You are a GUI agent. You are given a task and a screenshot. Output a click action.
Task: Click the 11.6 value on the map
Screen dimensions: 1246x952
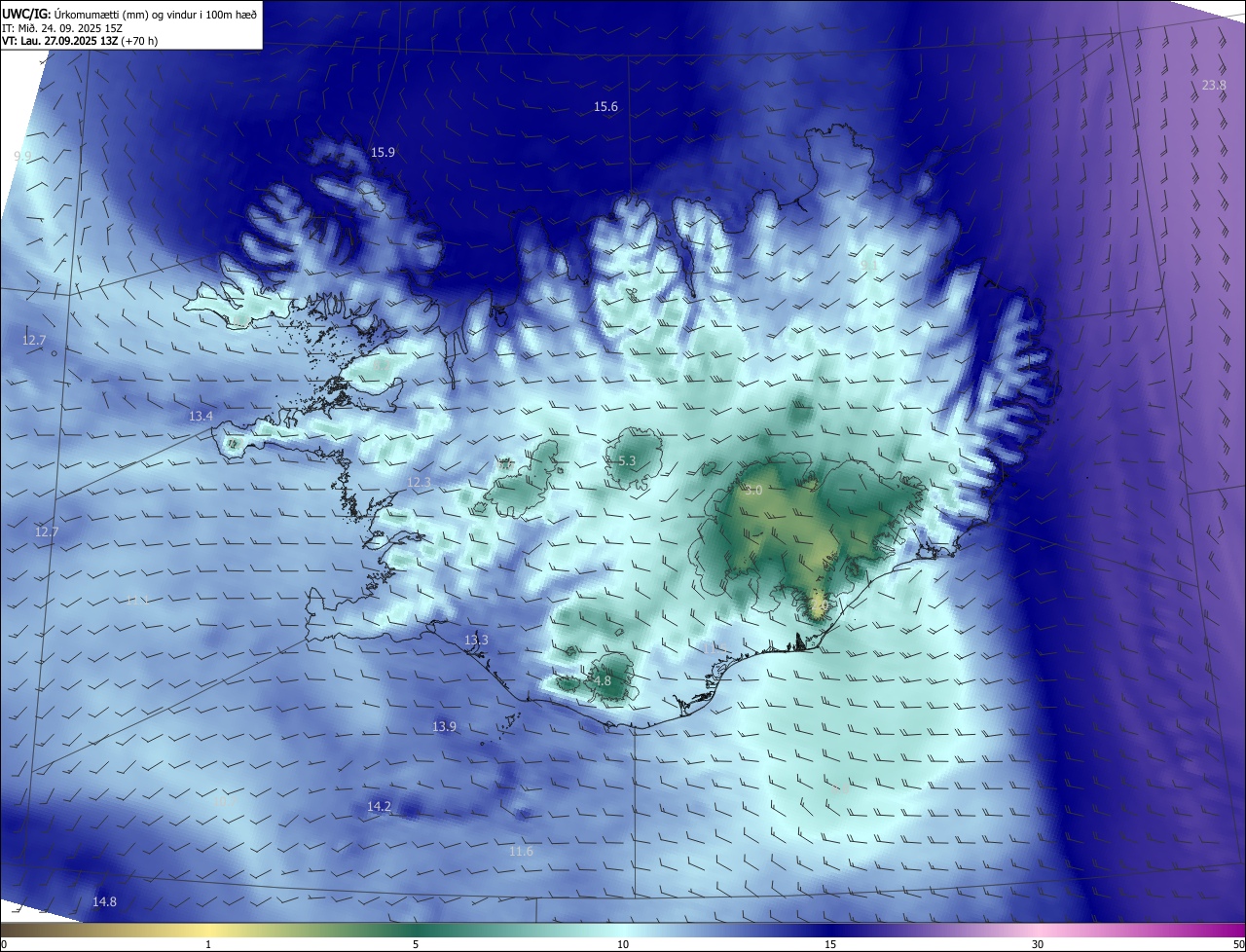[x=521, y=852]
